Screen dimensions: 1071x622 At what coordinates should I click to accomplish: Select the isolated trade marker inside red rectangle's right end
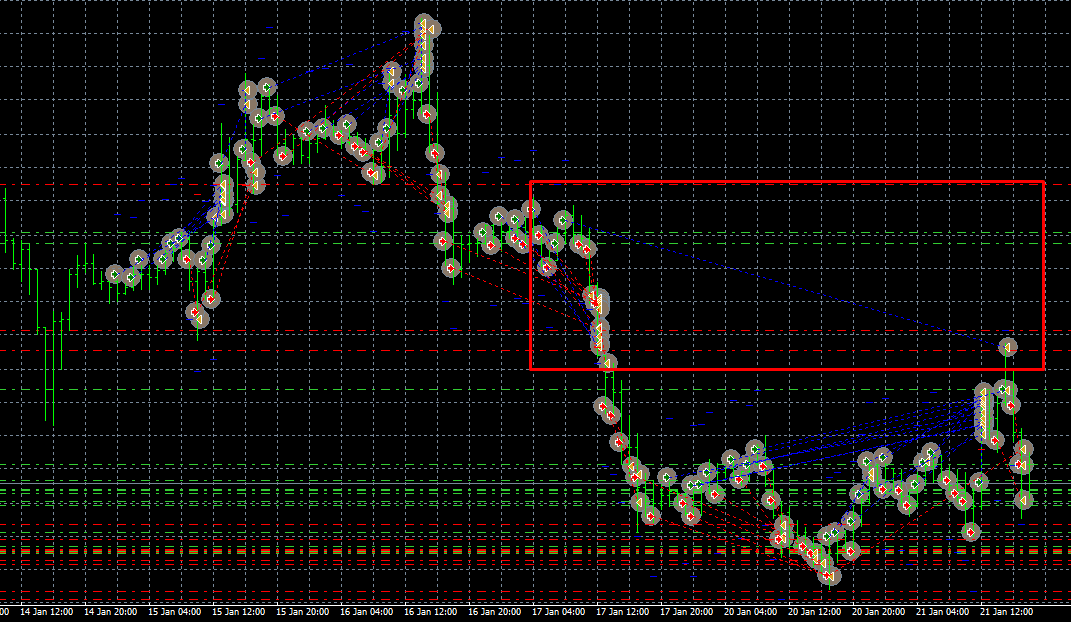[x=1007, y=347]
